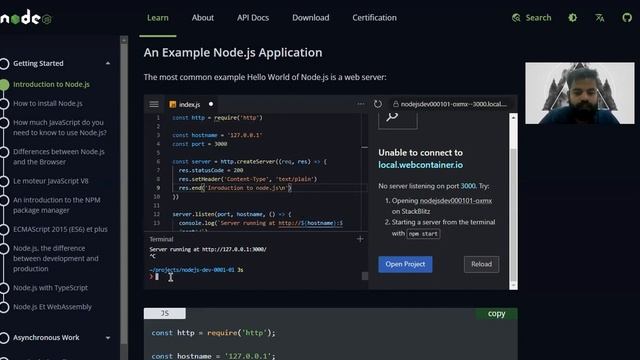Collapse the Getting Started section
640x360 pixels.
point(108,63)
